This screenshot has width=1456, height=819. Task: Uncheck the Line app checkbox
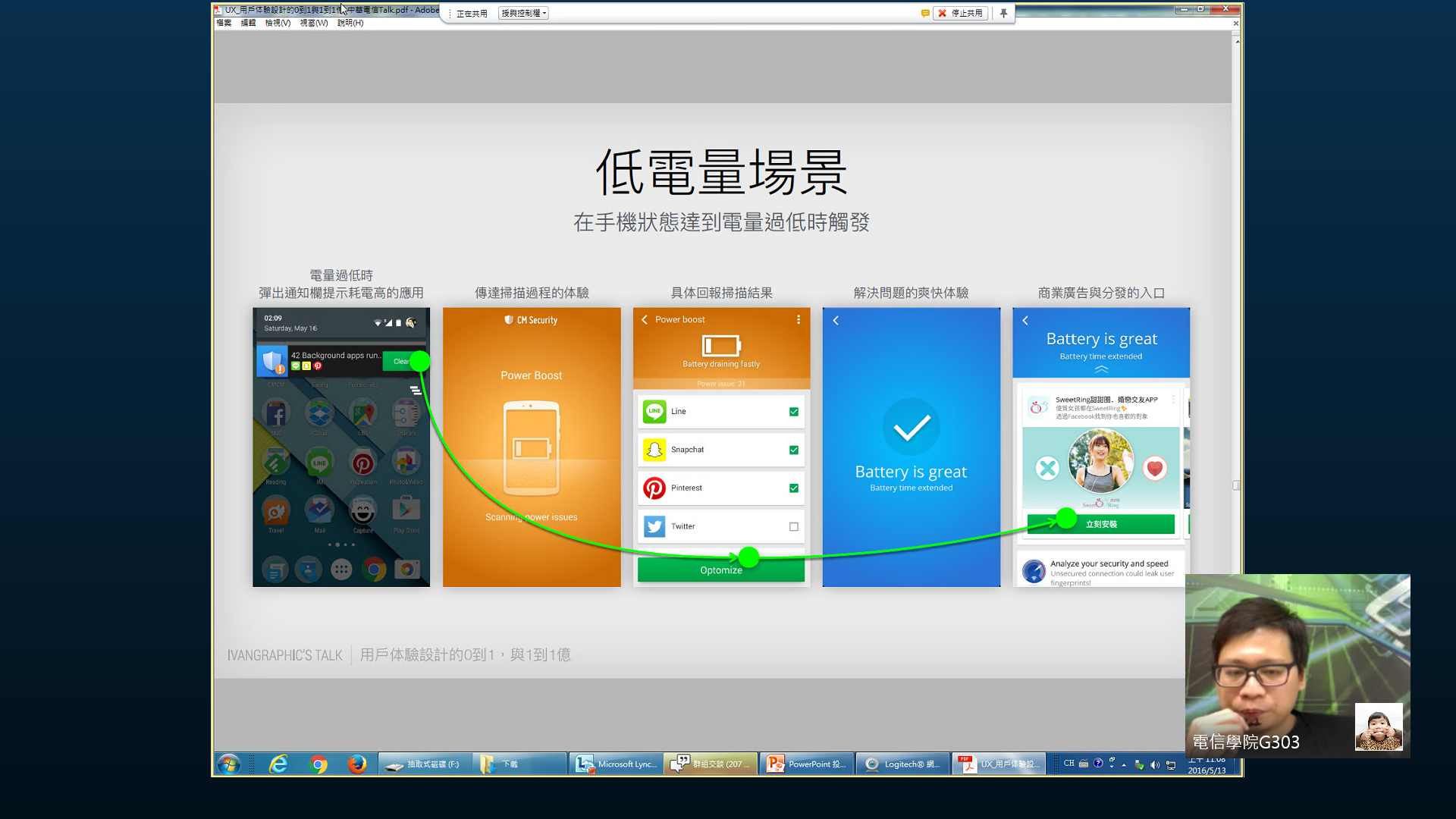coord(793,412)
